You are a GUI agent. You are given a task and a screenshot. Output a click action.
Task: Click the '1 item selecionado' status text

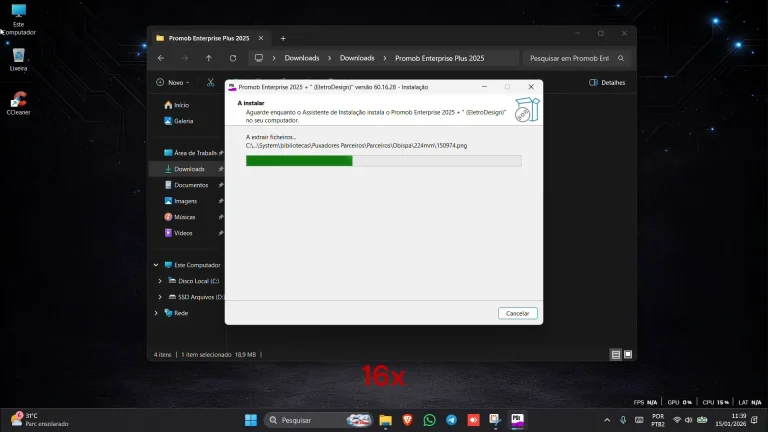point(206,355)
